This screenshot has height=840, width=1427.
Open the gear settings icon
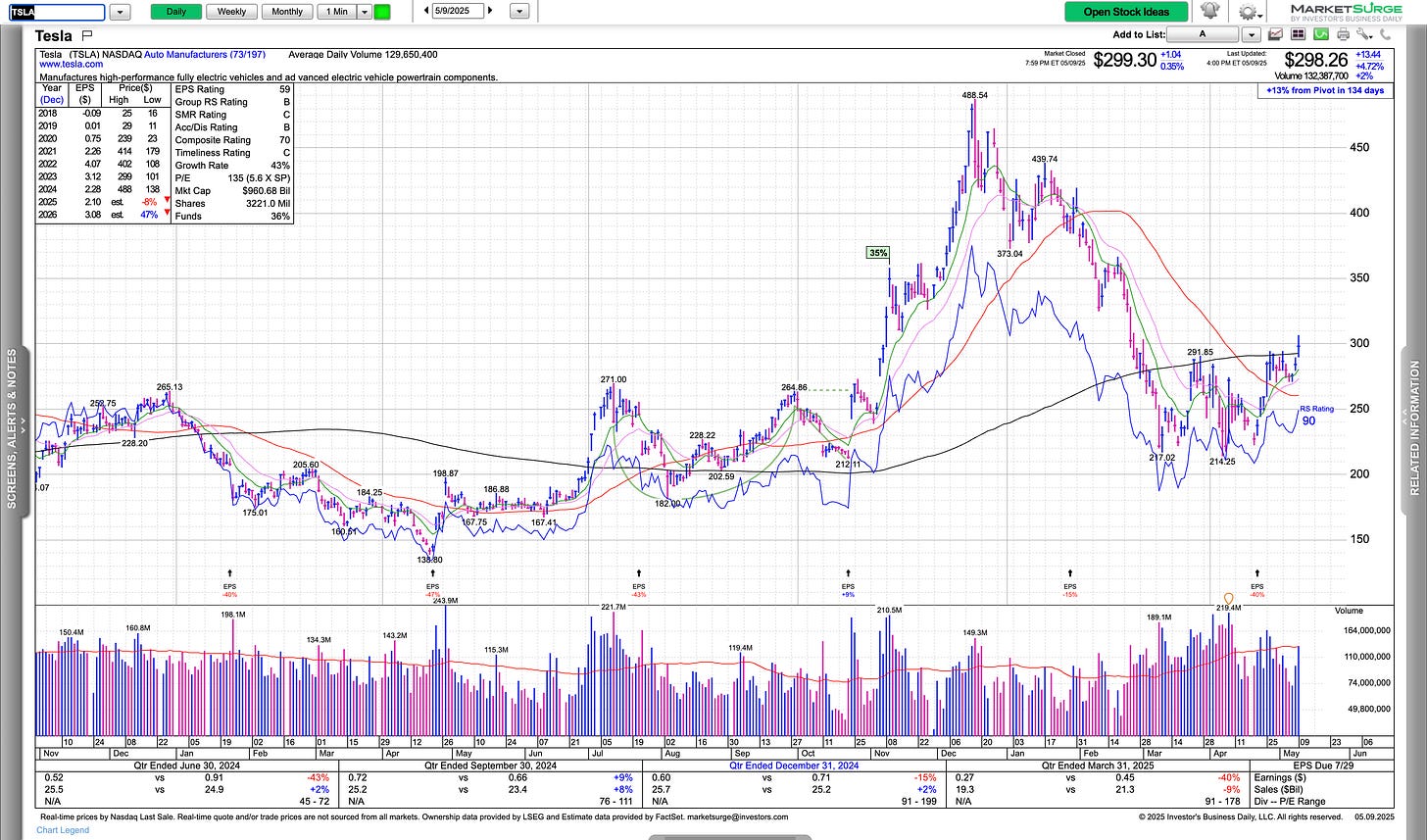tap(1248, 12)
